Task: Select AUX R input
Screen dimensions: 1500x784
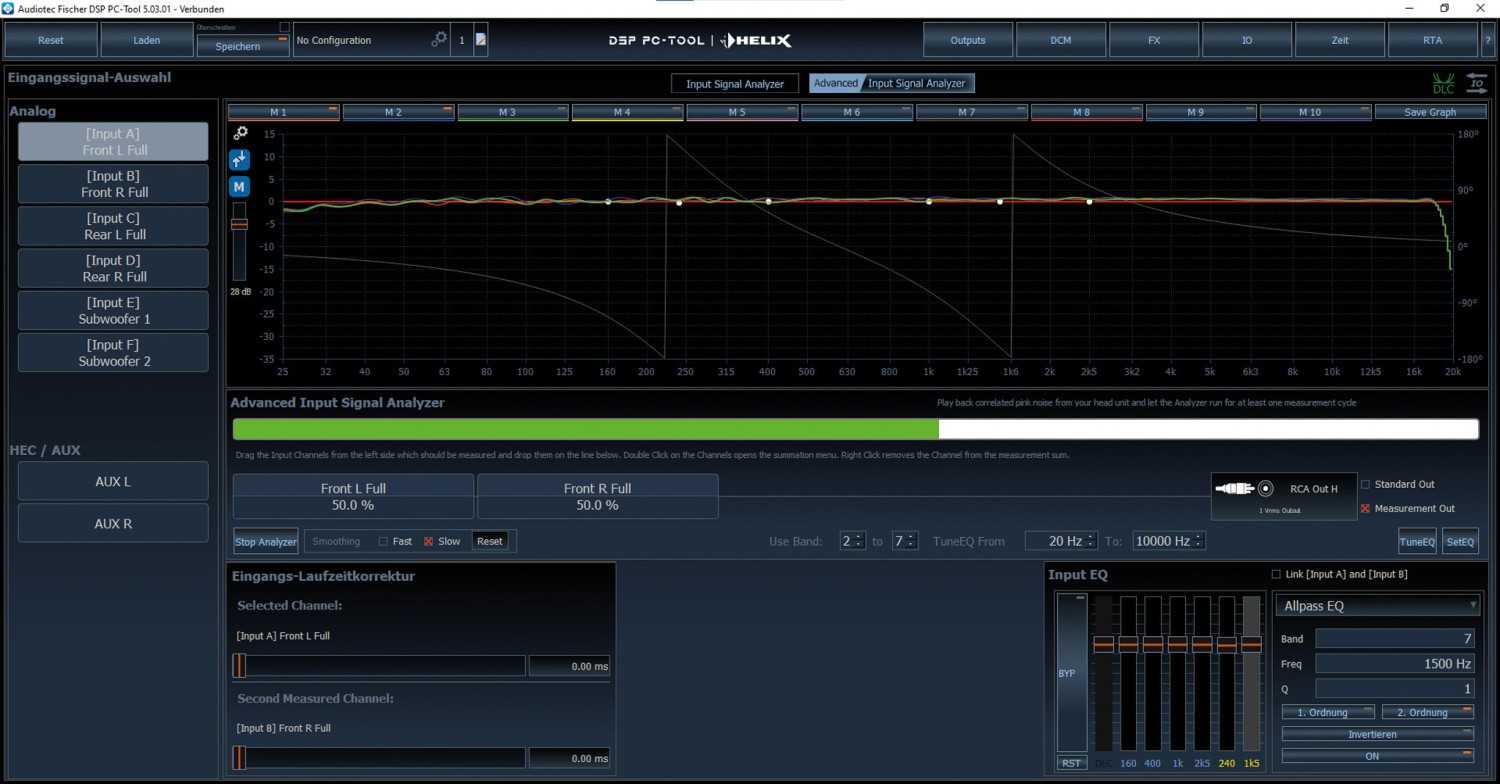Action: coord(113,523)
